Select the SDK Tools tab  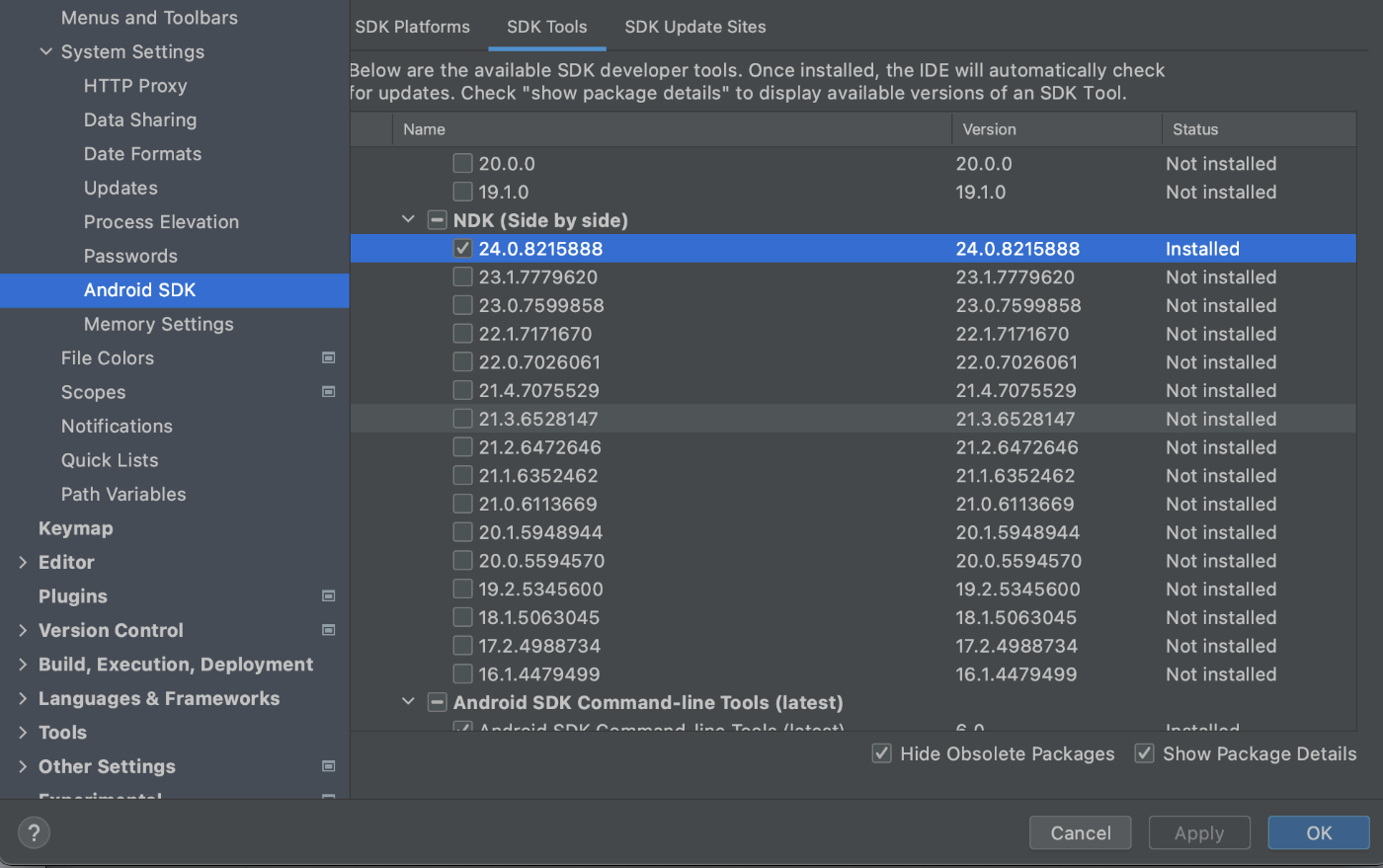546,27
